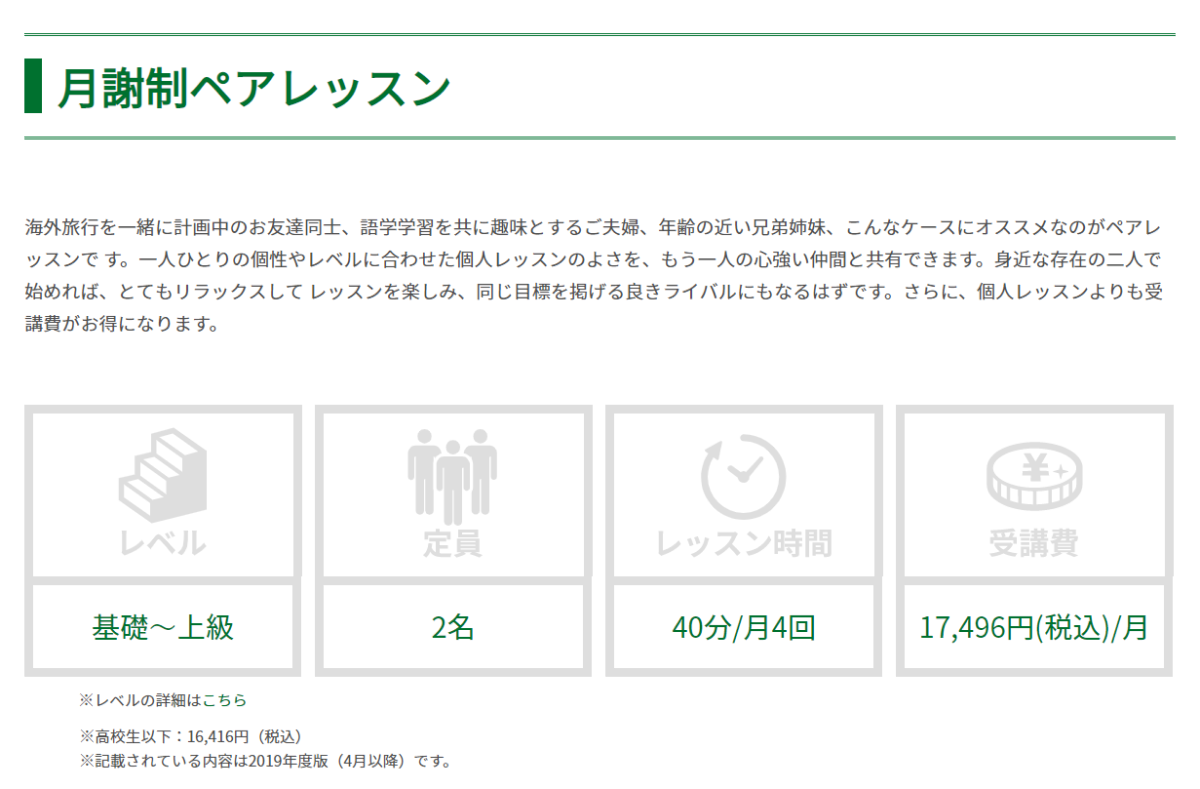This screenshot has height=789, width=1200.
Task: Click the paragraph starting 海外旅行を一緒に
Action: click(593, 276)
